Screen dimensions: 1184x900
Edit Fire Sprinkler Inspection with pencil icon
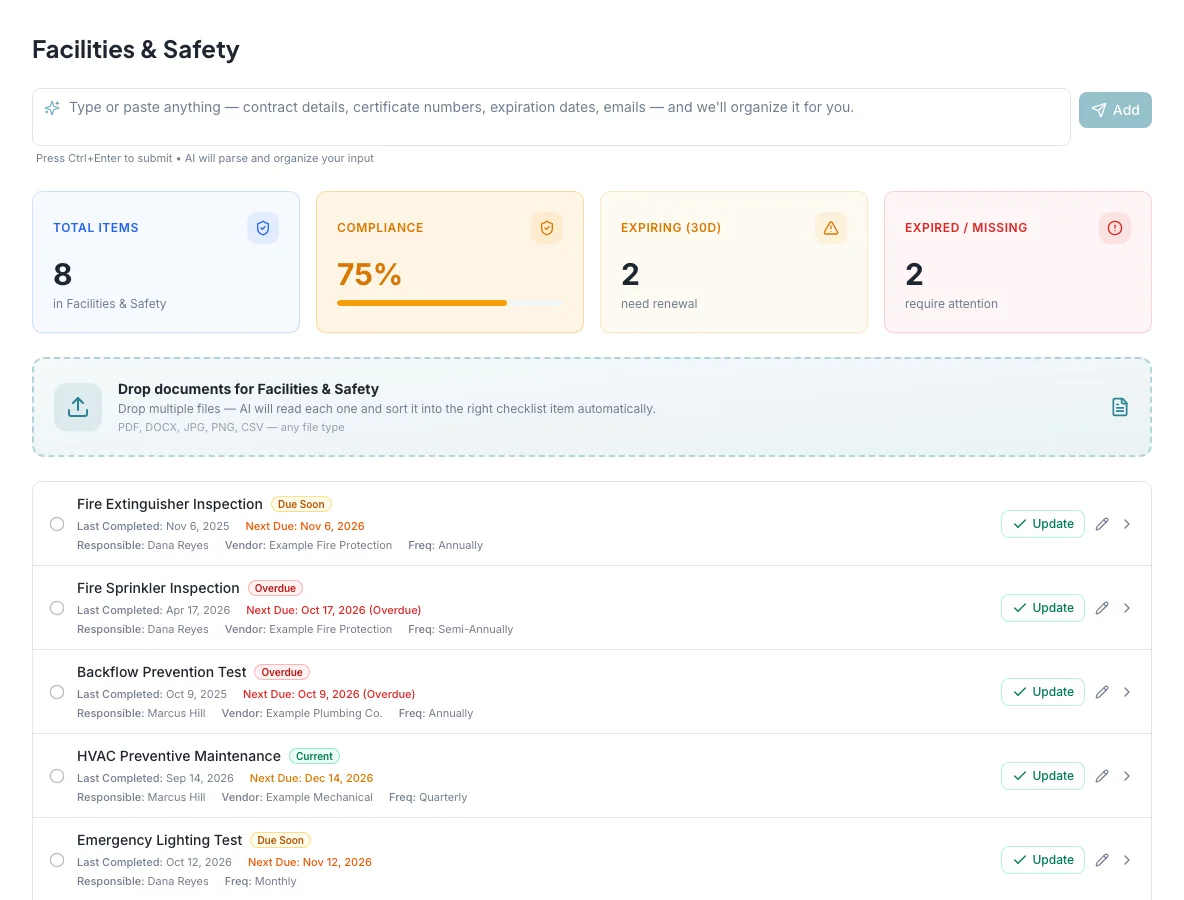[1102, 608]
